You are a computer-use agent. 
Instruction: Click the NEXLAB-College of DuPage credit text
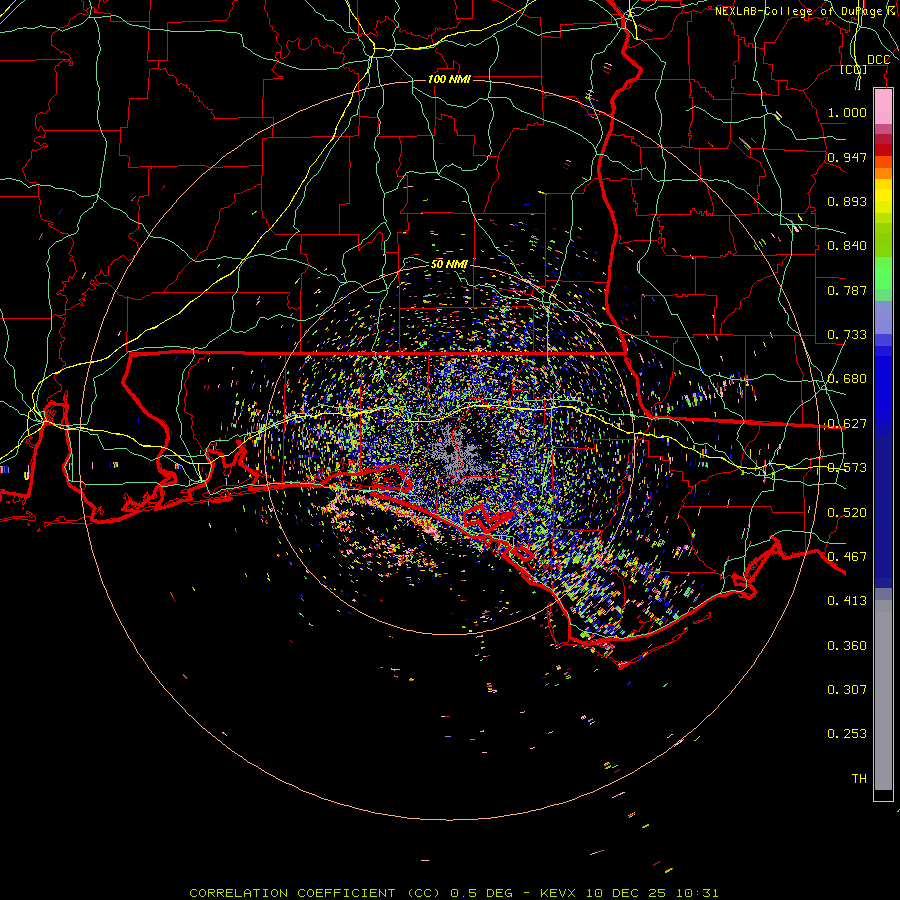(x=805, y=11)
